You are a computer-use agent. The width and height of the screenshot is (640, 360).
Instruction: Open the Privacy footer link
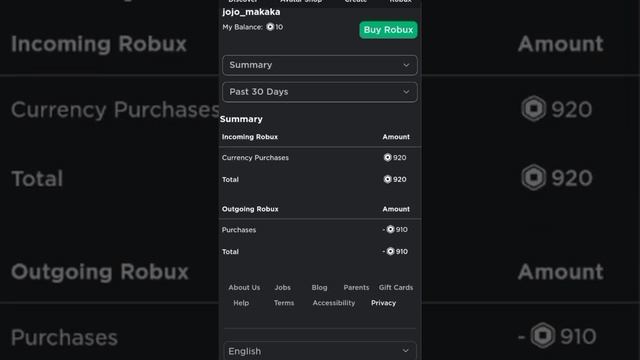[x=383, y=303]
